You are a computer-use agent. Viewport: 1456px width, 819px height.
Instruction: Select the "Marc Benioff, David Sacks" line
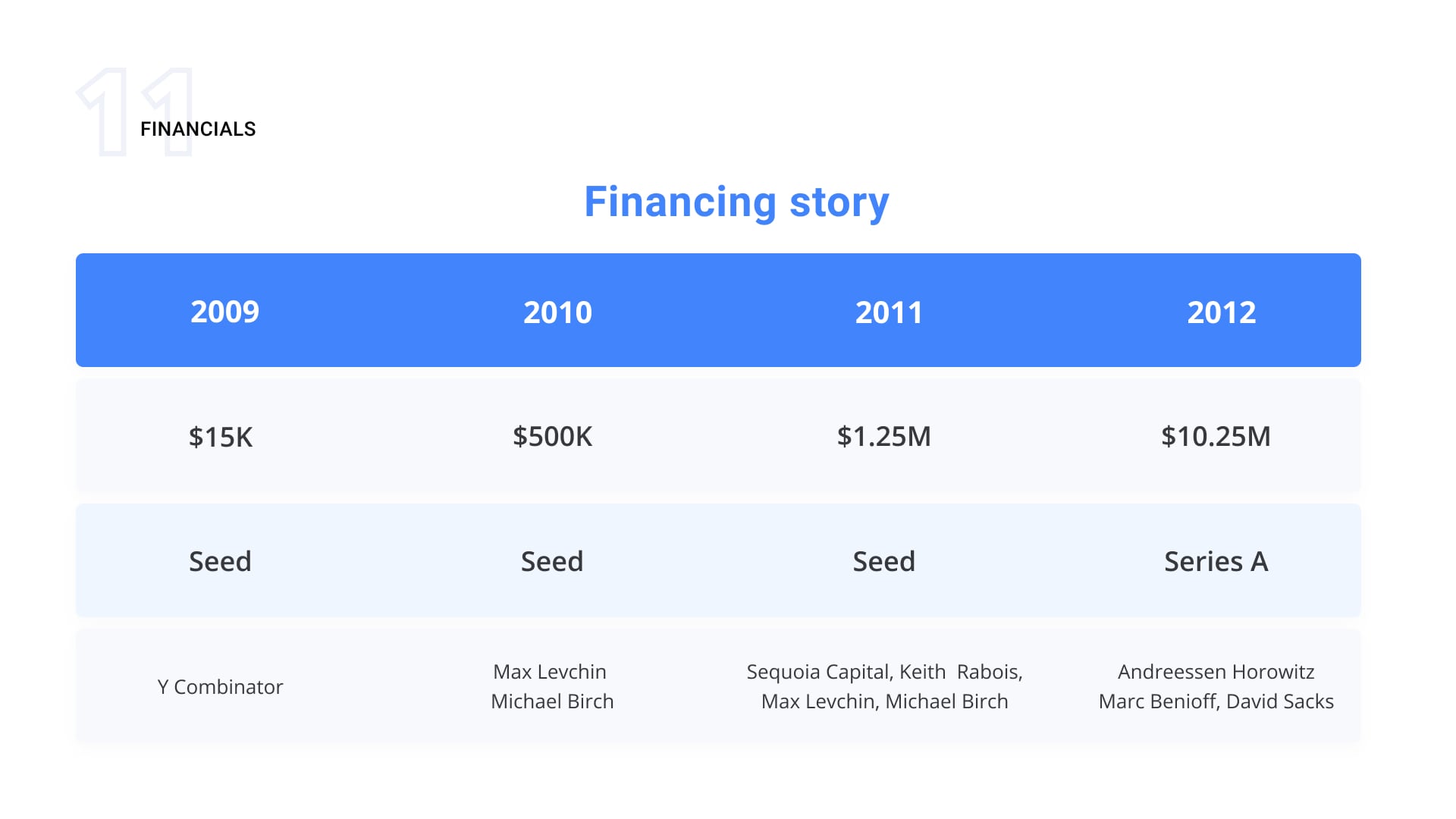[x=1216, y=701]
